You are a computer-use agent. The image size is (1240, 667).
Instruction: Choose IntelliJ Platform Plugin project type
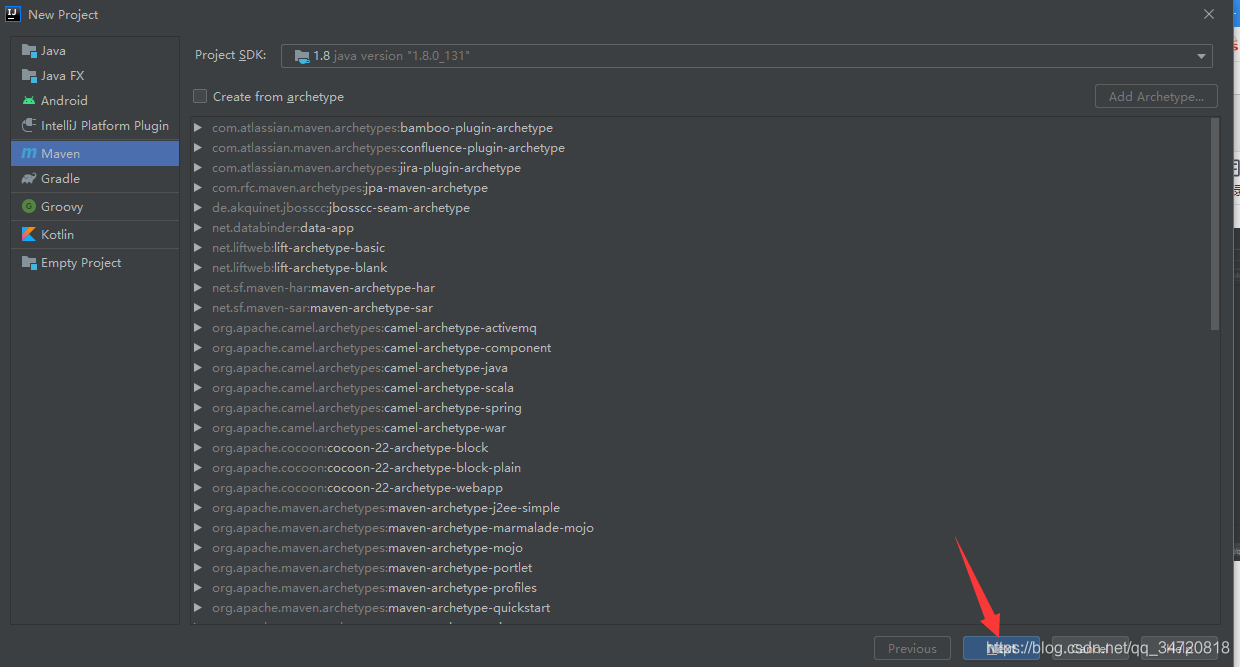click(95, 126)
